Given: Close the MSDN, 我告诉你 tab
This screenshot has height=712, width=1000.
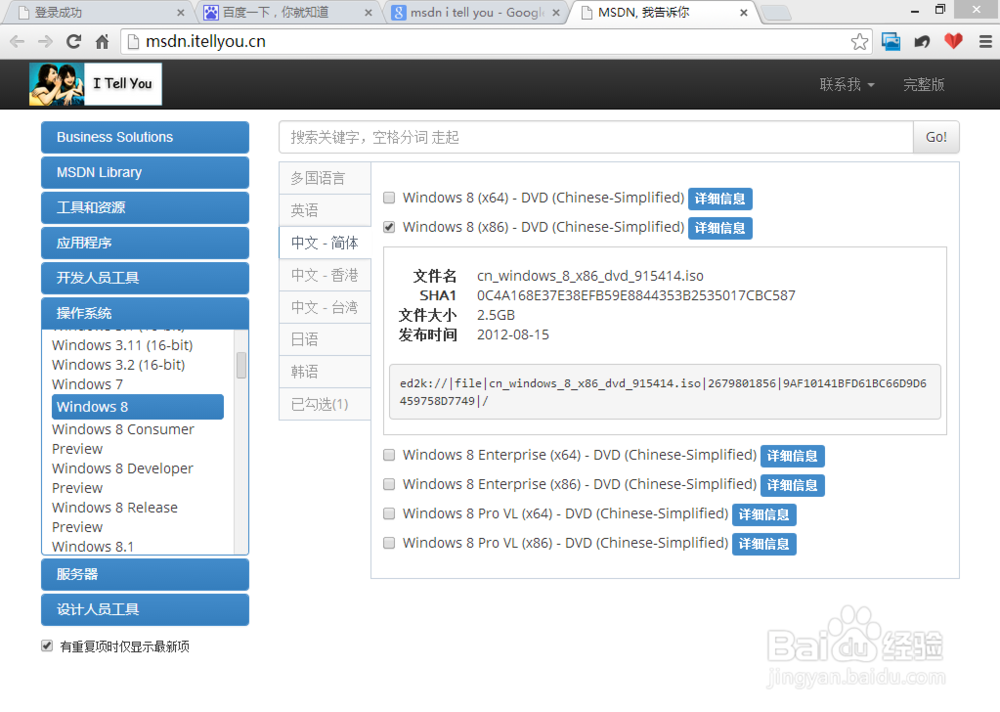Looking at the screenshot, I should click(x=744, y=13).
